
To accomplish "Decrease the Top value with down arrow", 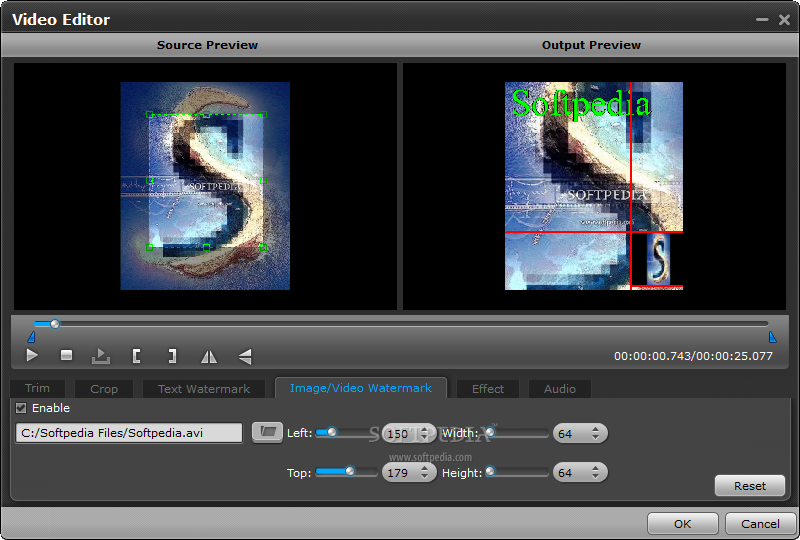I will pyautogui.click(x=424, y=477).
